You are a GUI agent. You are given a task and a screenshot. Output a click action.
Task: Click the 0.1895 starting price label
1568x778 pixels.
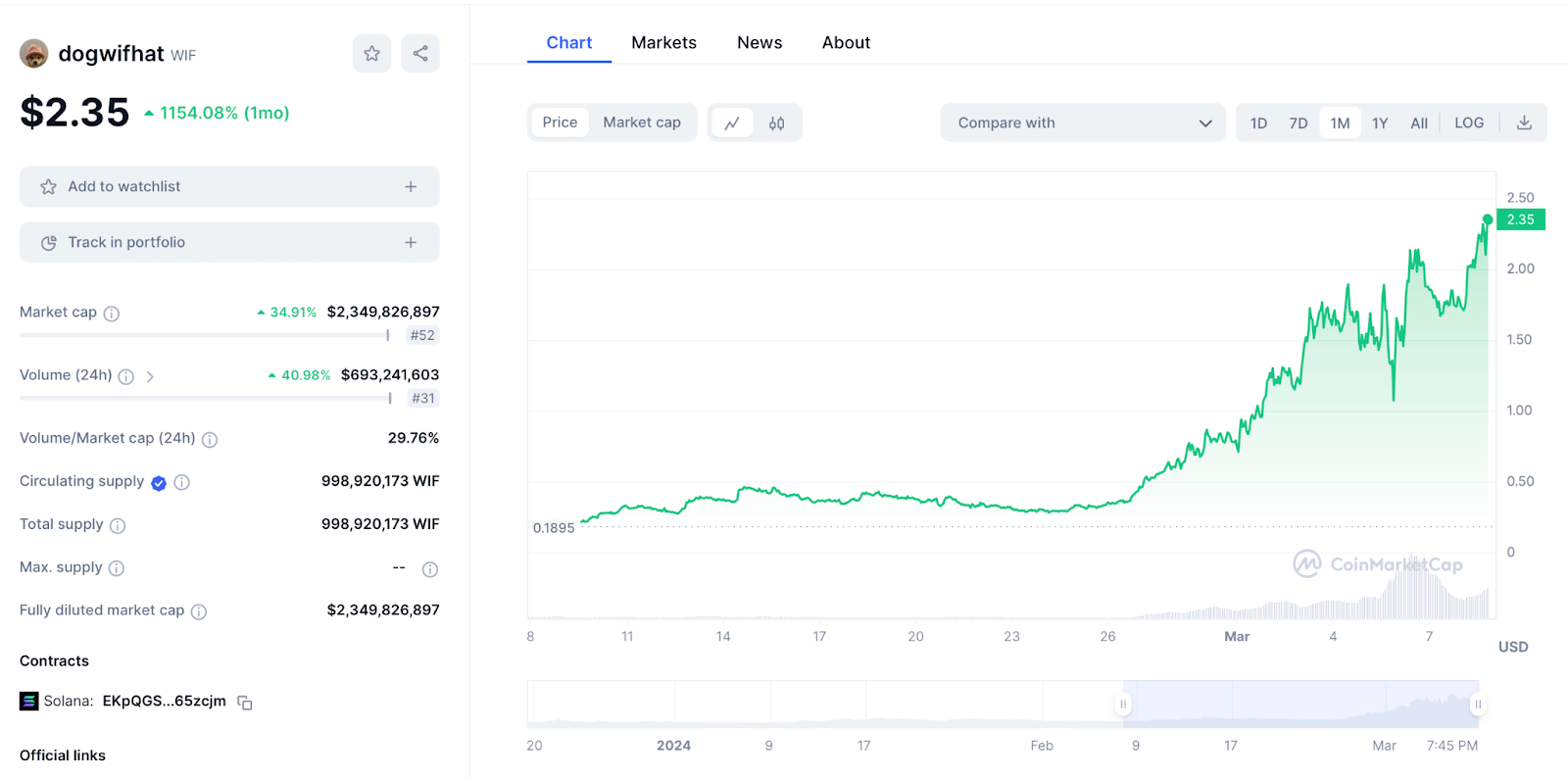click(554, 528)
